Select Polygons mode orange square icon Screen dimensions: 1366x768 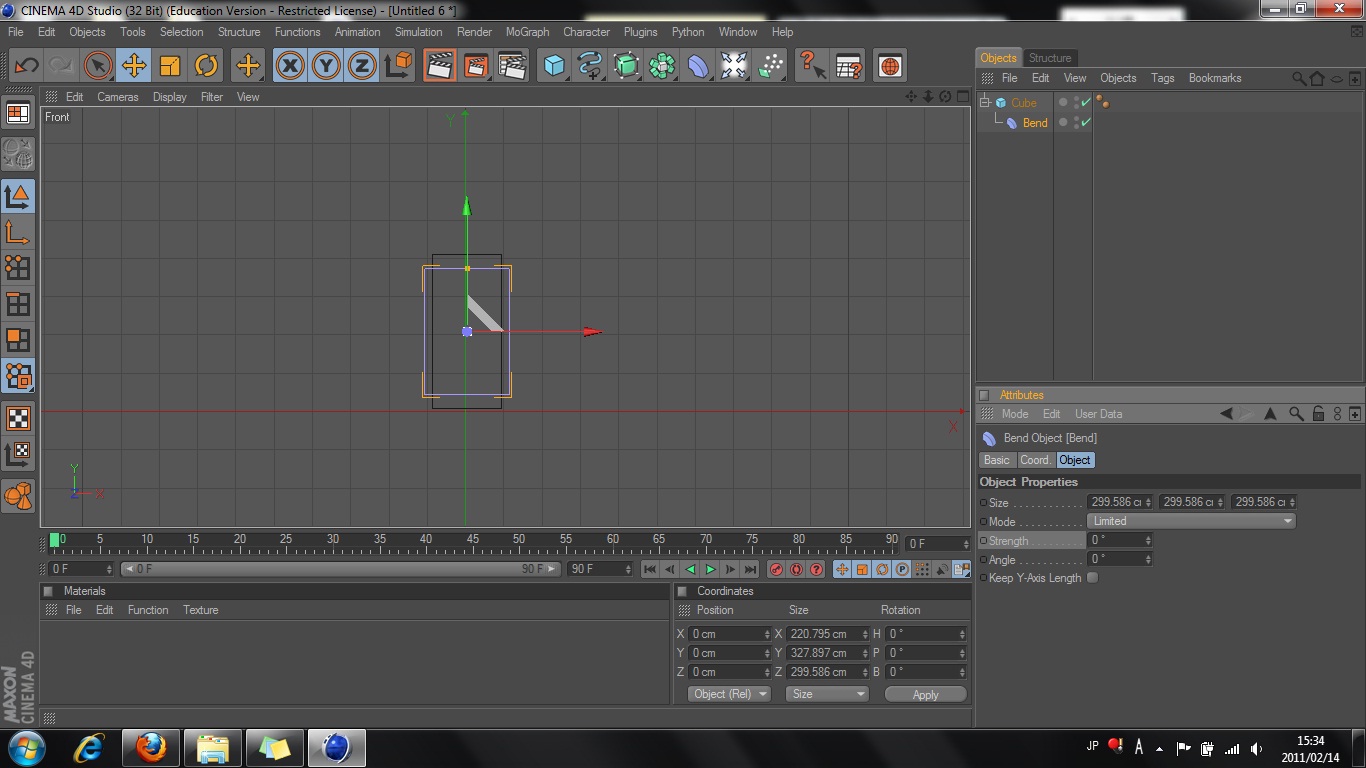18,340
